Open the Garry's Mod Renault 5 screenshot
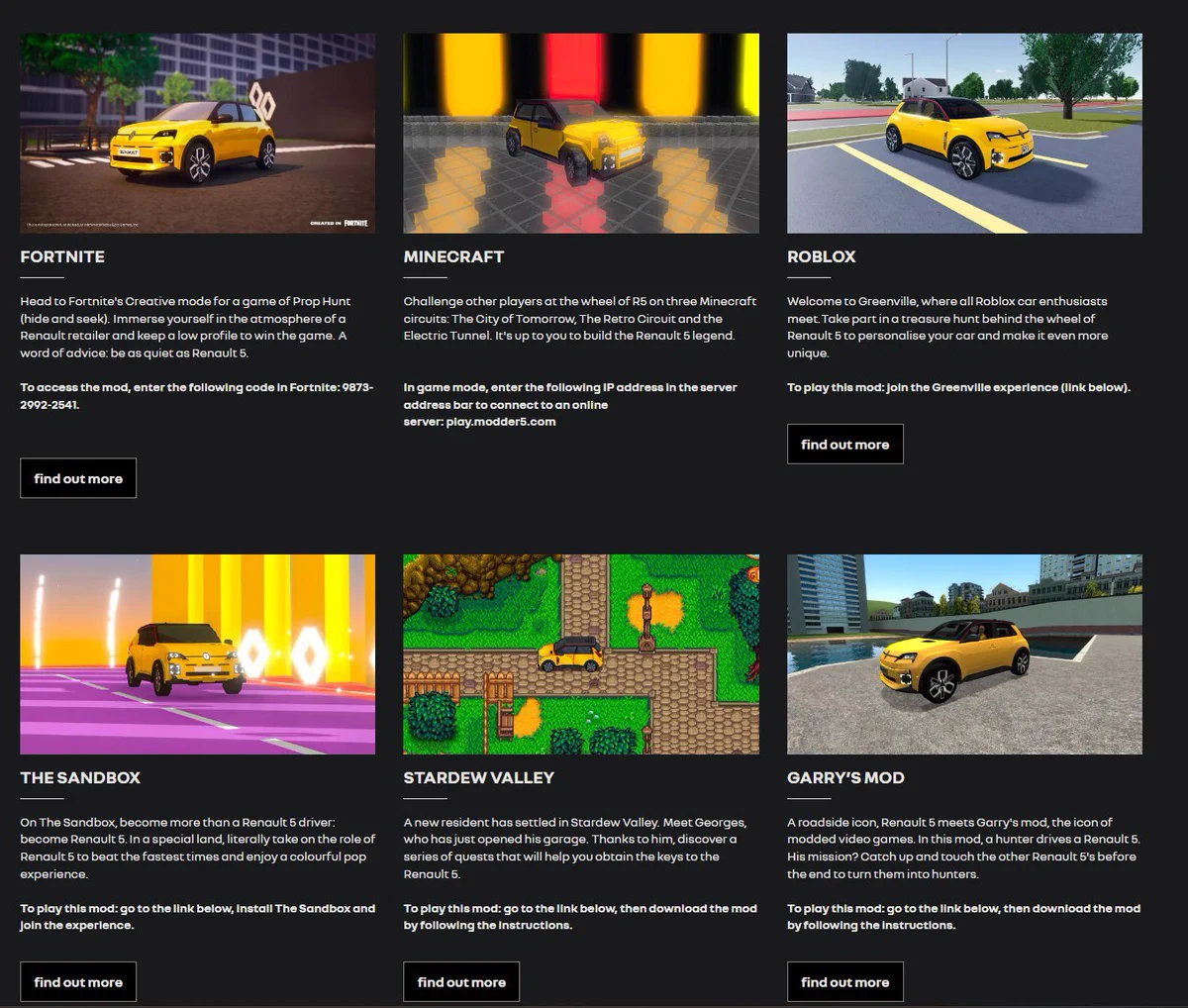 coord(964,655)
